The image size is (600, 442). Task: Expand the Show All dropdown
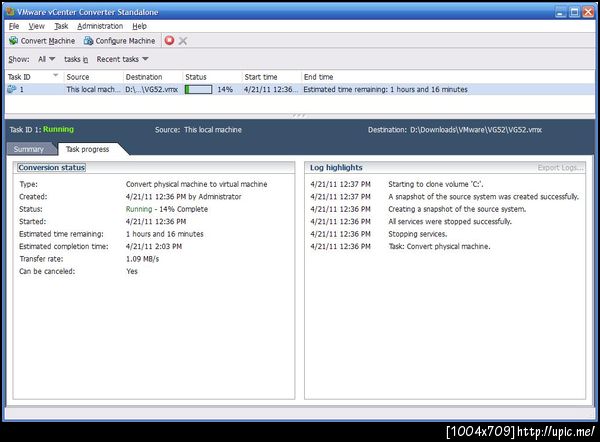(x=46, y=59)
